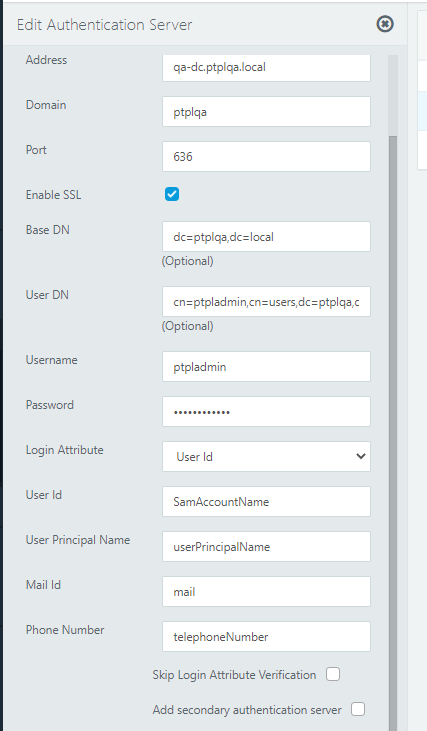Click the Edit Authentication Server title
Image resolution: width=427 pixels, height=731 pixels.
104,25
